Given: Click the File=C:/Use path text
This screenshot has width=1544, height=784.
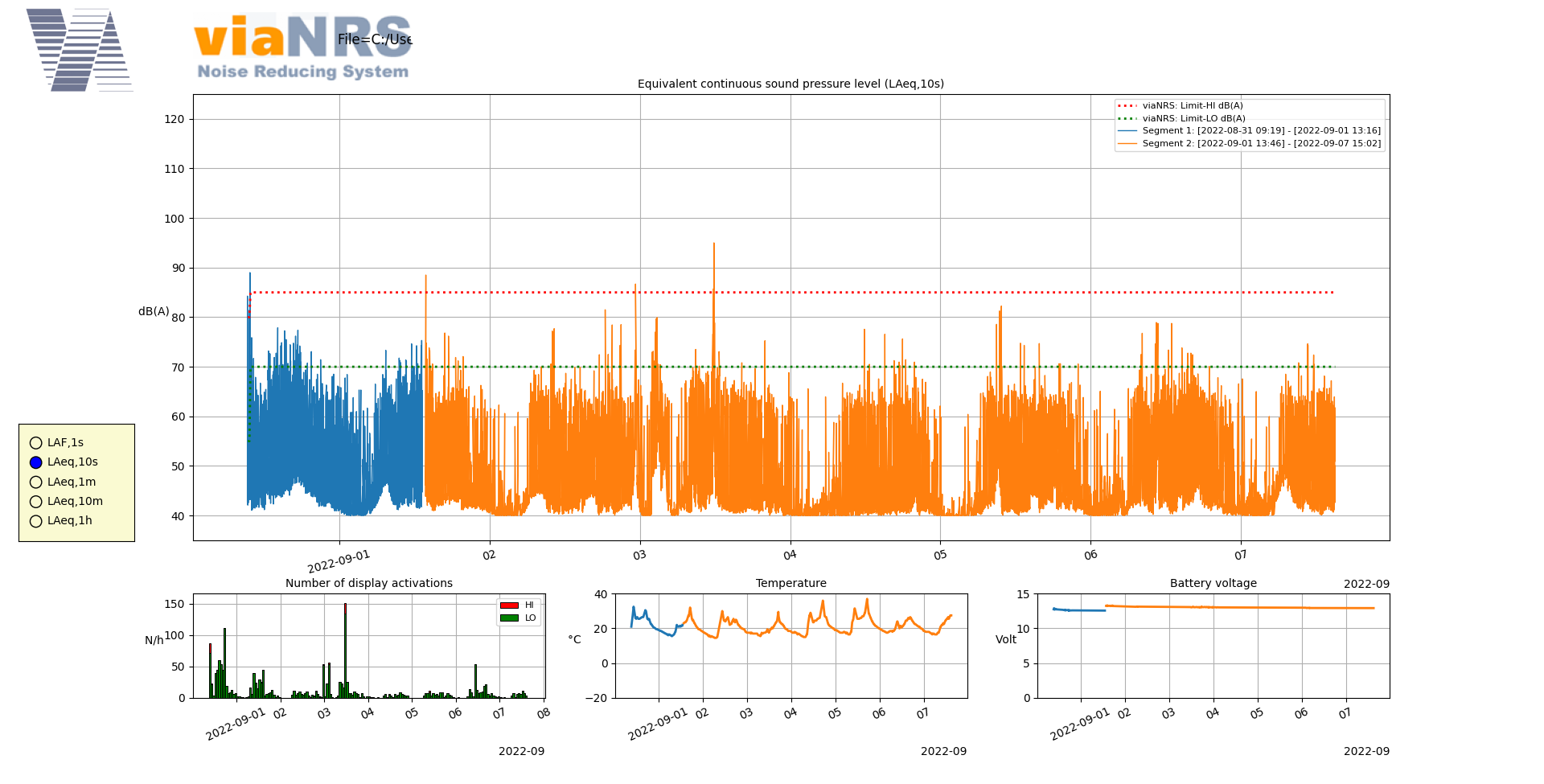Looking at the screenshot, I should 375,39.
